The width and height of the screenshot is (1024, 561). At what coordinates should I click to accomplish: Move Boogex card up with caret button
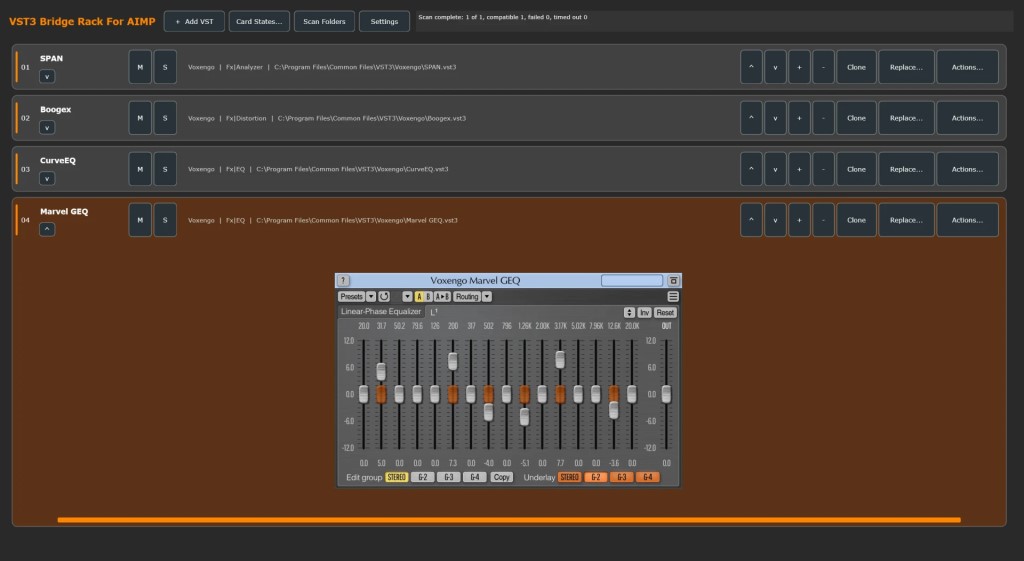[x=751, y=118]
